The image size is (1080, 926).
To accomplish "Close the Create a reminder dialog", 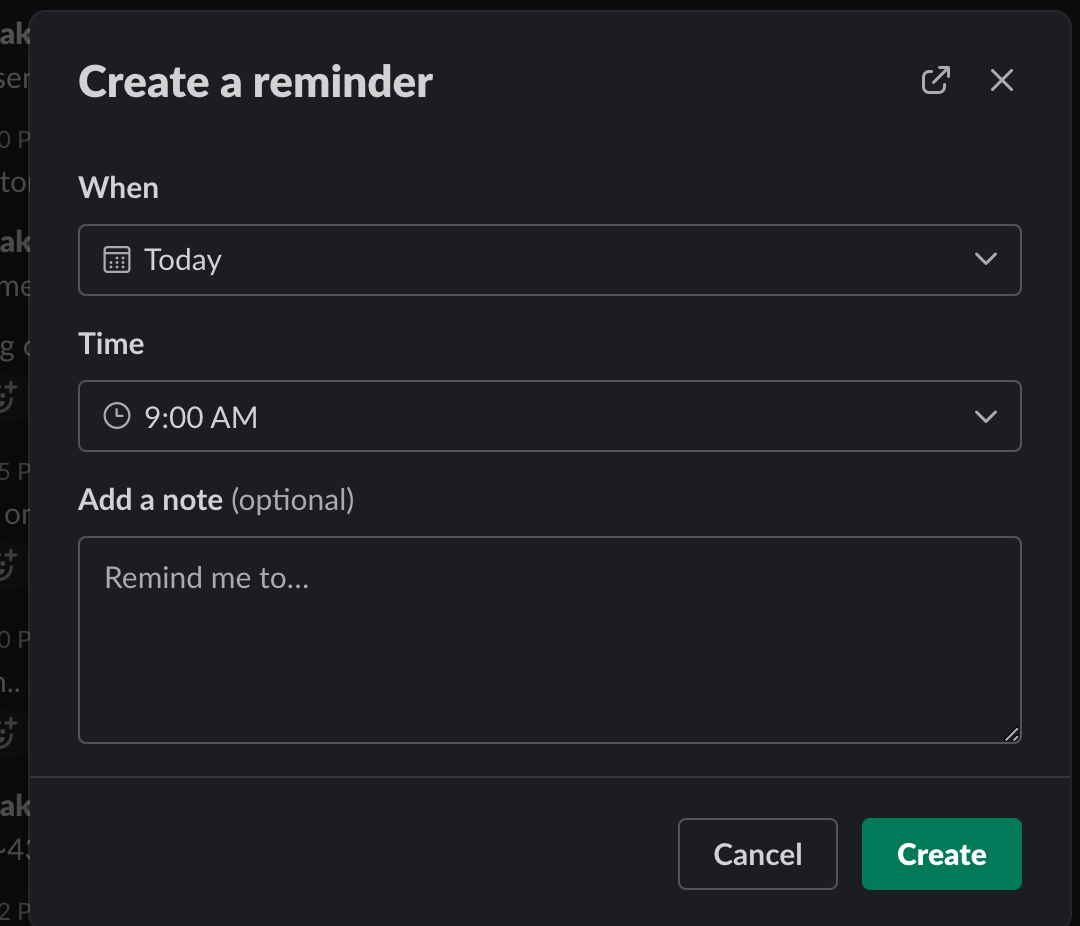I will (x=1001, y=81).
